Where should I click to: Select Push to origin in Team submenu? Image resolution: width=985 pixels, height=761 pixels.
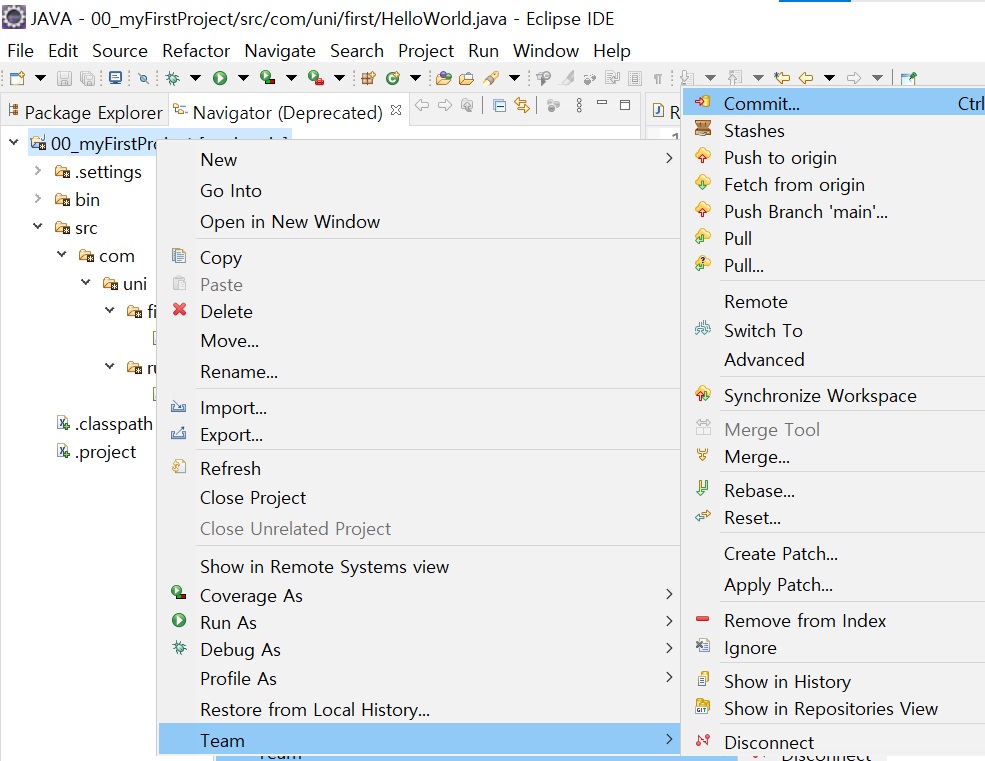(x=834, y=157)
